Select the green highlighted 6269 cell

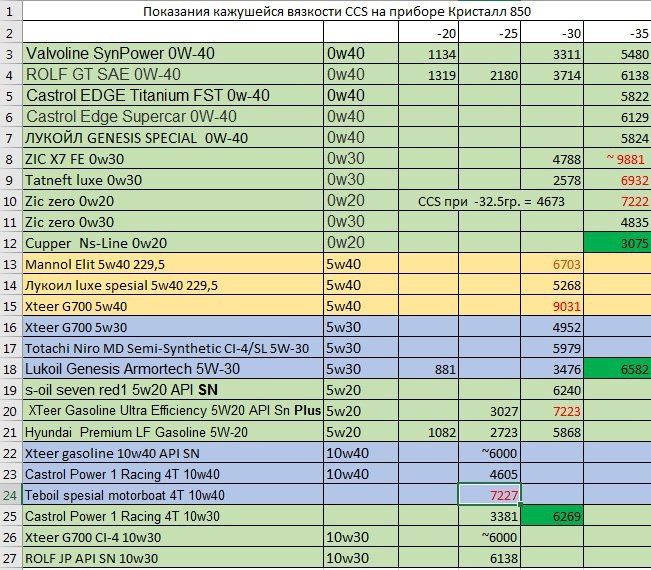point(552,516)
